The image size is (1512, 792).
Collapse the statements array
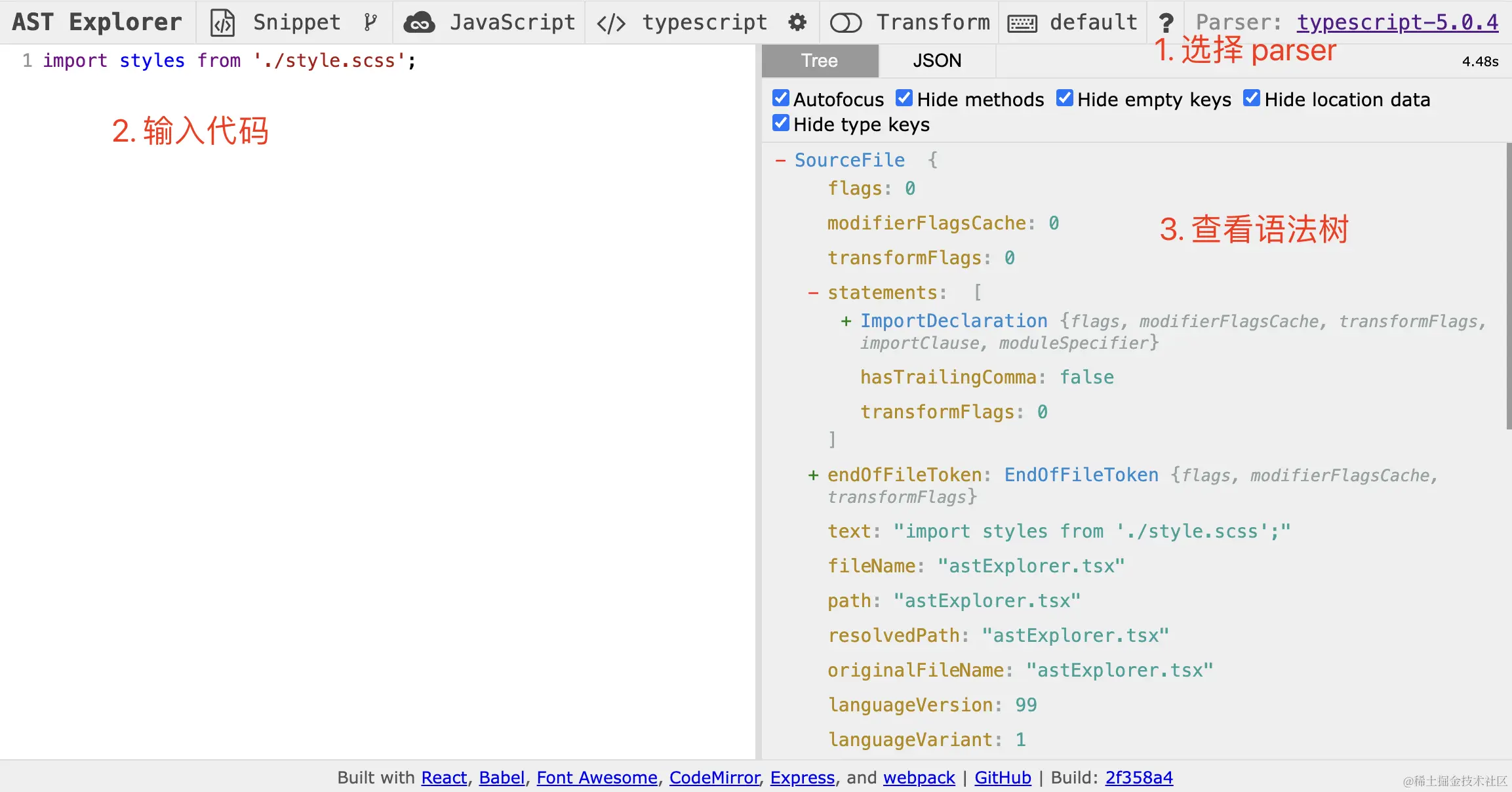point(813,293)
